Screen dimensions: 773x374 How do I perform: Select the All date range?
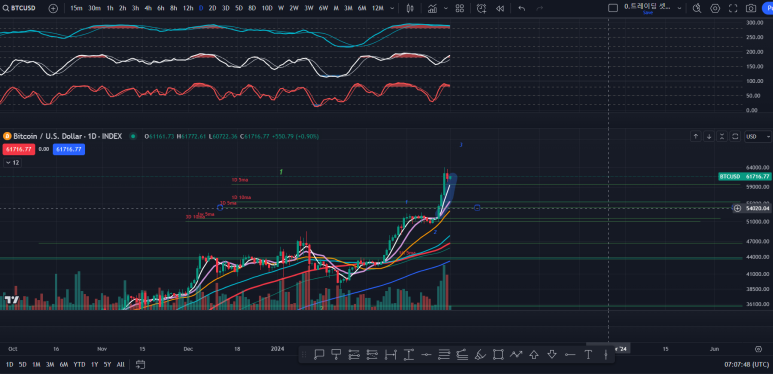[x=120, y=365]
